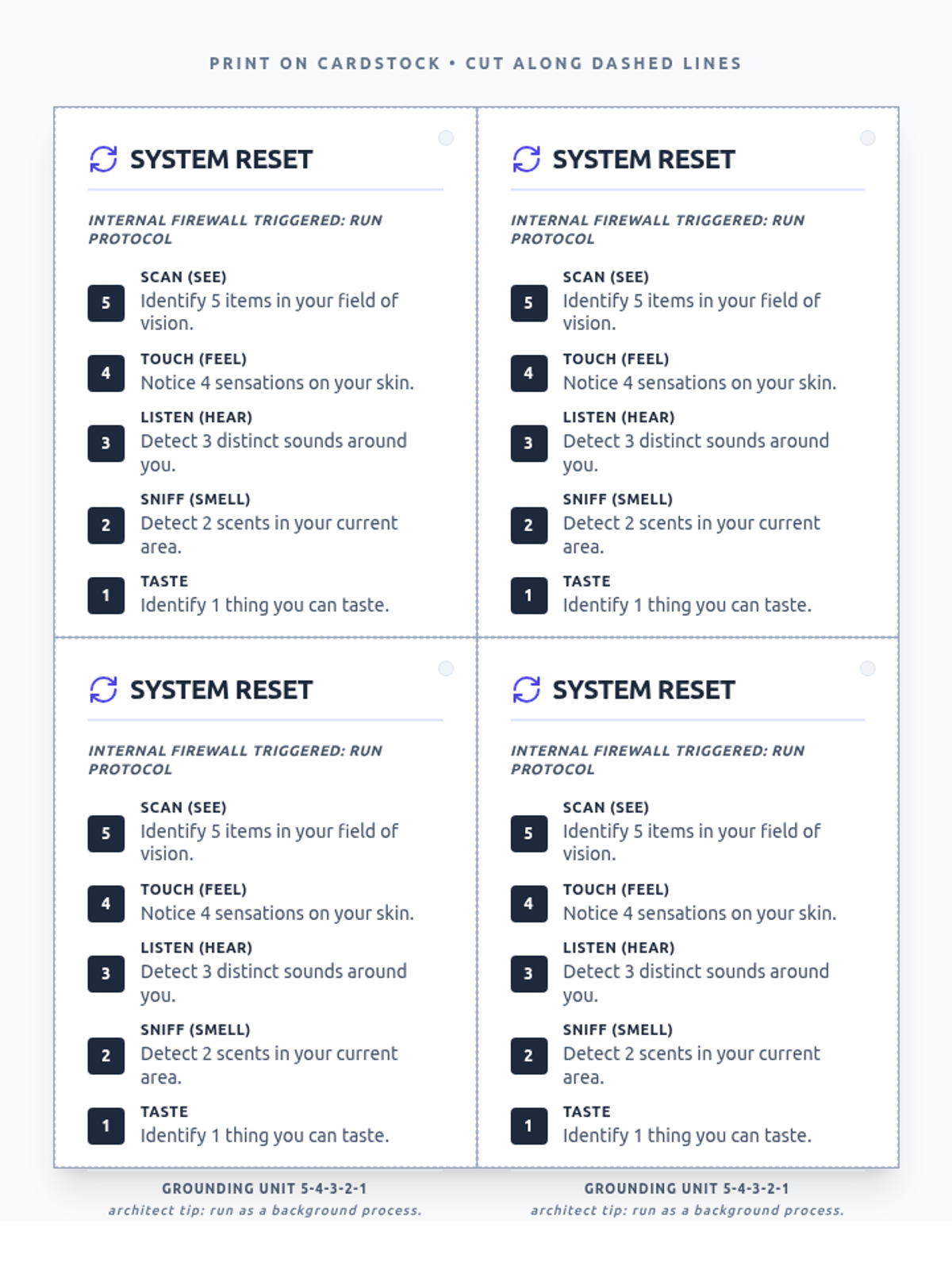Image resolution: width=952 pixels, height=1270 pixels.
Task: Click the refresh icon on top-left card
Action: pos(104,160)
